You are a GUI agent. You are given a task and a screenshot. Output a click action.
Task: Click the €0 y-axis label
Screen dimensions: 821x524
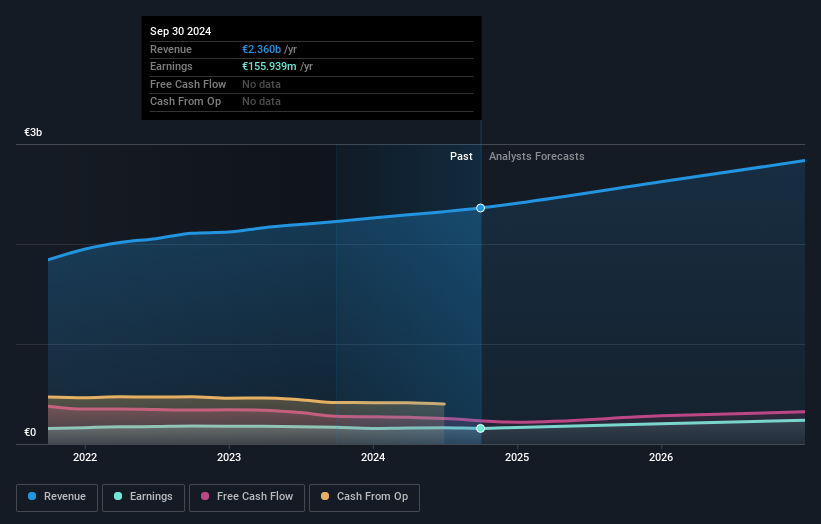coord(30,432)
